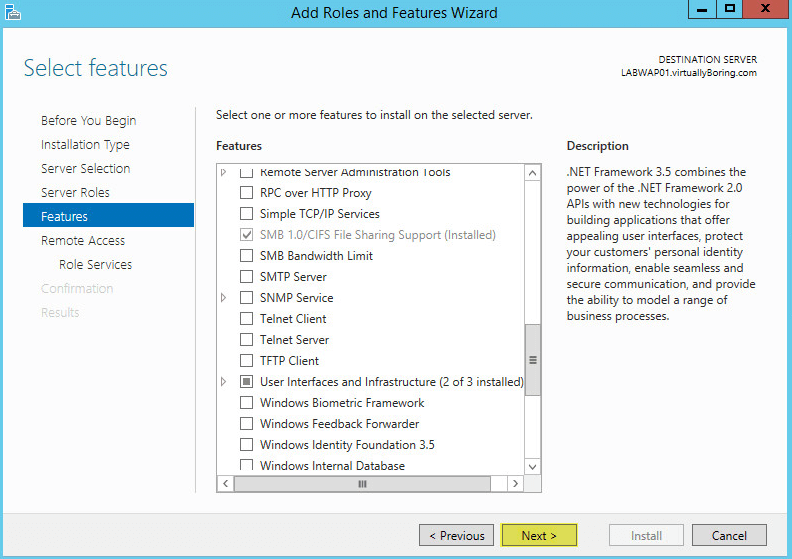The width and height of the screenshot is (792, 559).
Task: Close the wizard with the red X
Action: [x=765, y=9]
